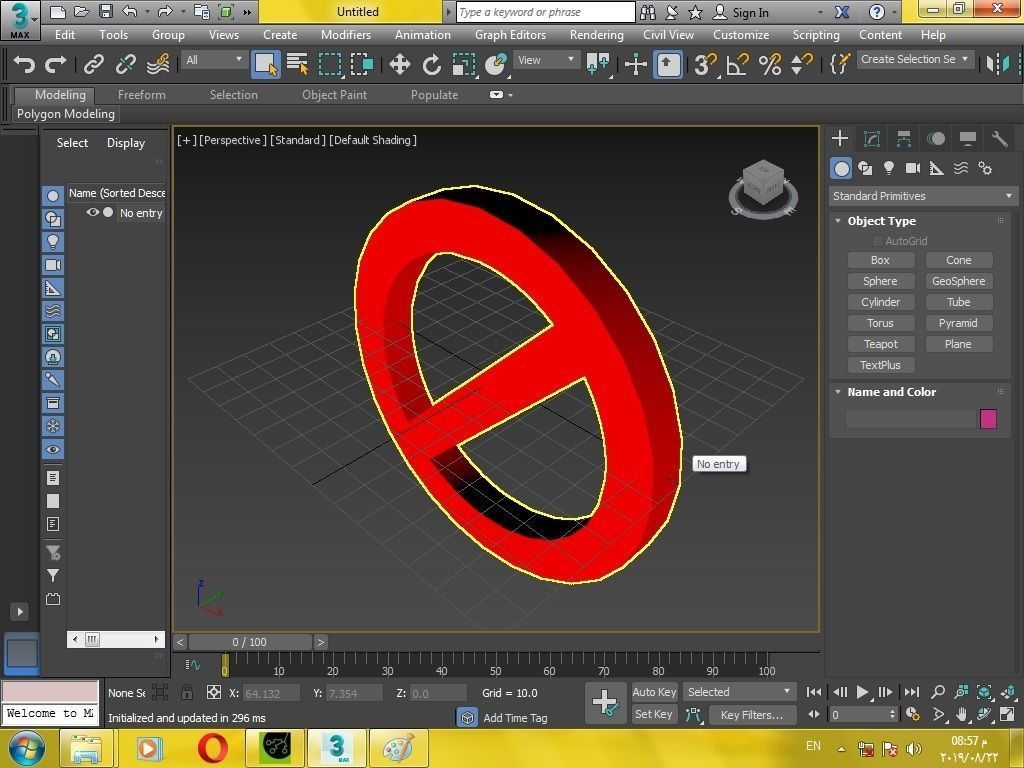Switch to Systems category icon
This screenshot has height=768, width=1024.
985,168
